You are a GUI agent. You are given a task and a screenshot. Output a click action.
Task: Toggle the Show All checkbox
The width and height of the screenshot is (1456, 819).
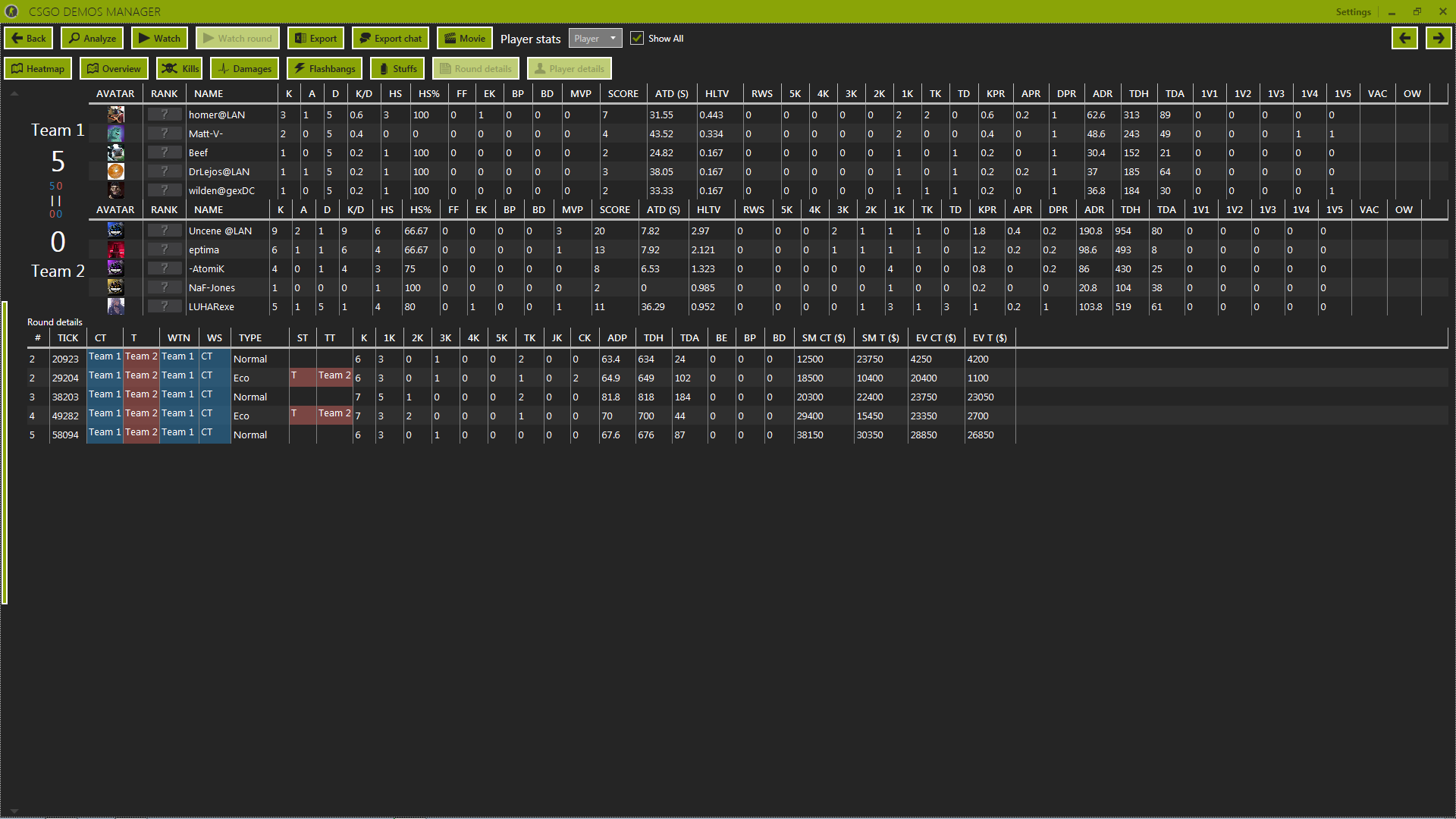(x=637, y=38)
